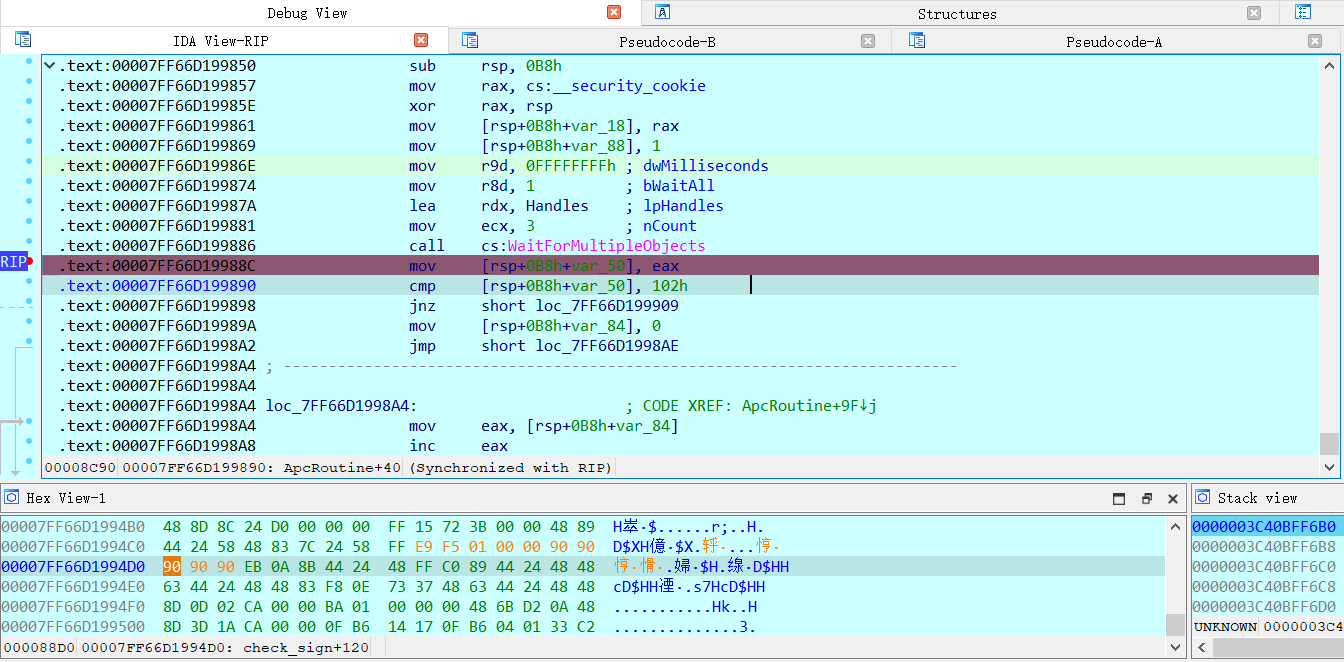The image size is (1344, 662).
Task: Collapse the function at address 00007FF66D199850
Action: [x=48, y=64]
